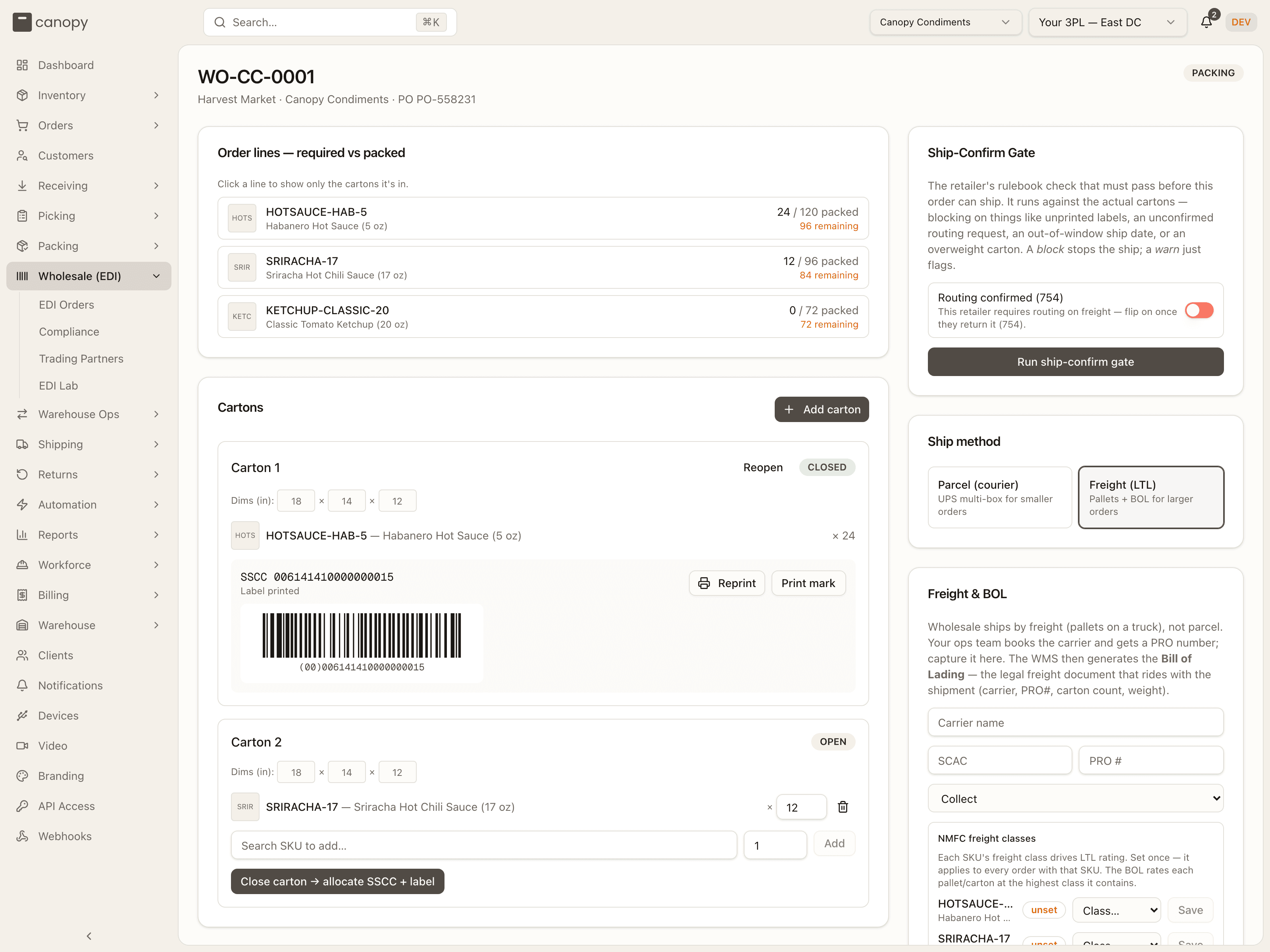Close carton and allocate SSCC label
Viewport: 1270px width, 952px height.
pyautogui.click(x=338, y=881)
